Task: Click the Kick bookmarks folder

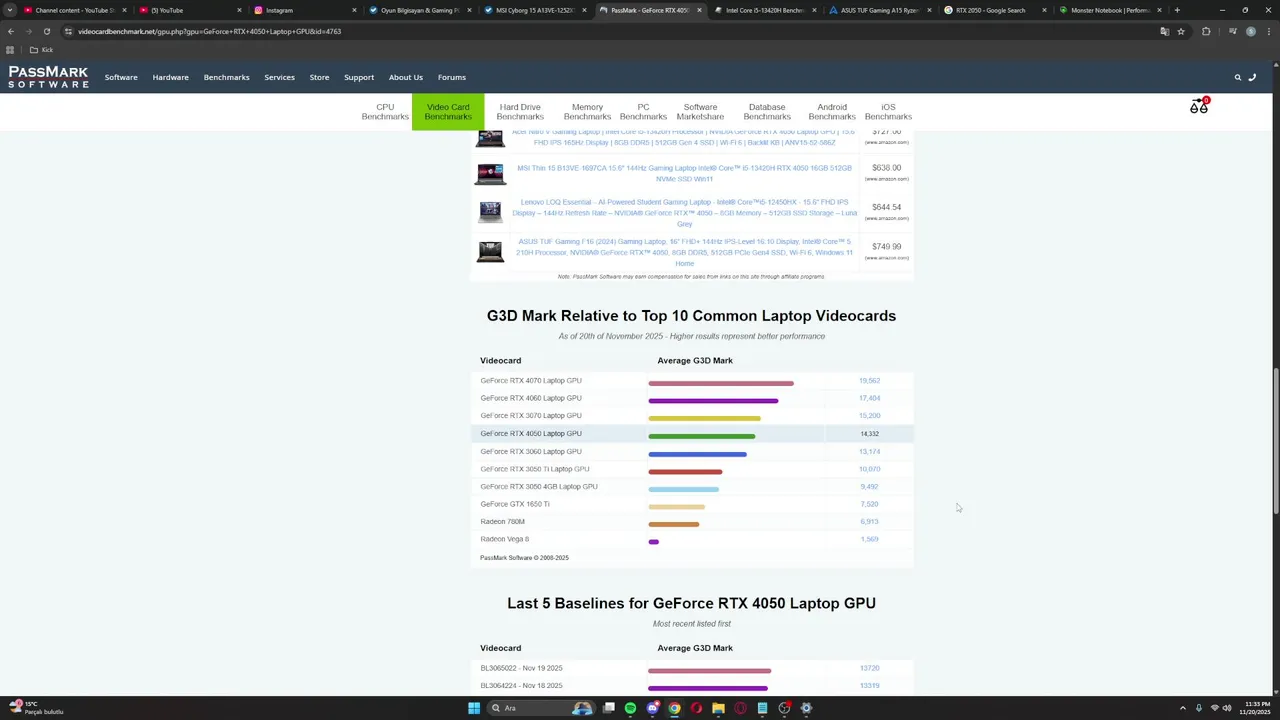Action: [41, 50]
